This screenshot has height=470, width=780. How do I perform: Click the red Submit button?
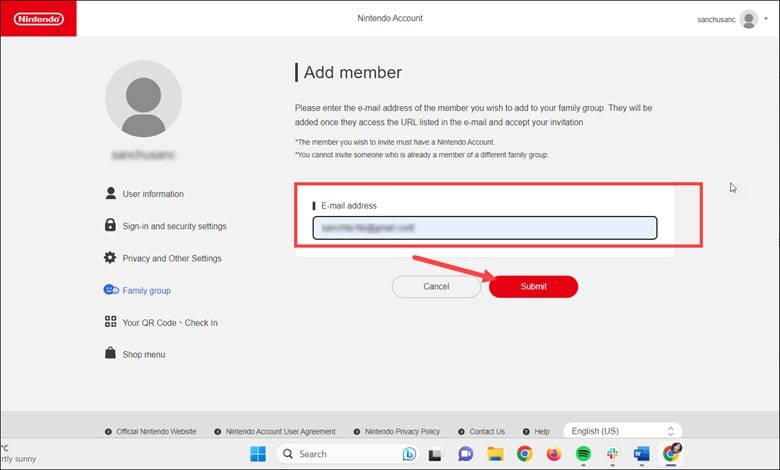(x=534, y=286)
